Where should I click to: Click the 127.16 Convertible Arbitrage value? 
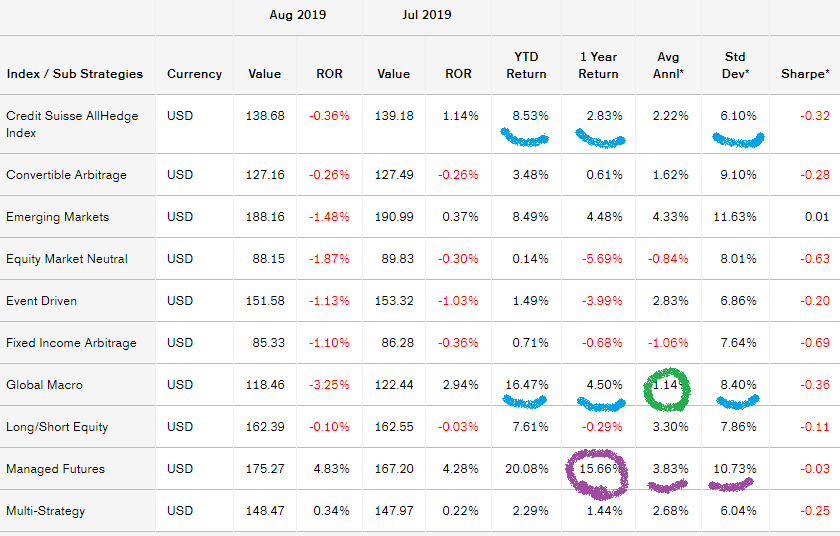pos(265,175)
